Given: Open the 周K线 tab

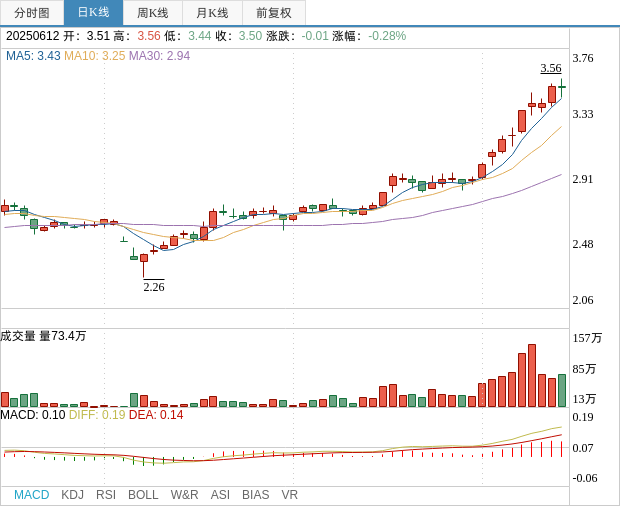Looking at the screenshot, I should [153, 13].
